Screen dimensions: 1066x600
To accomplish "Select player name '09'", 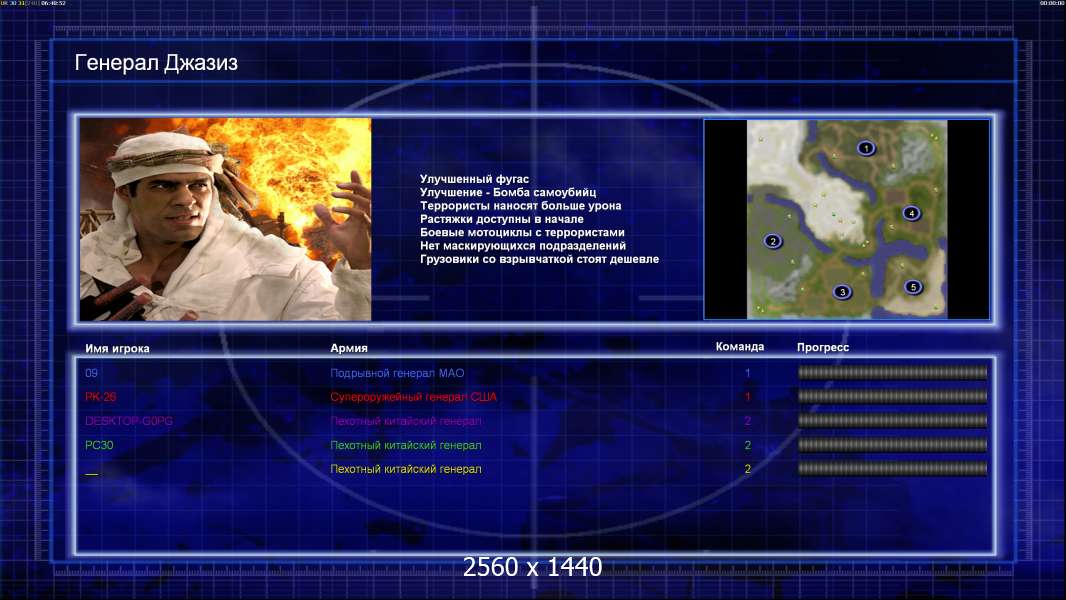I will tap(92, 373).
